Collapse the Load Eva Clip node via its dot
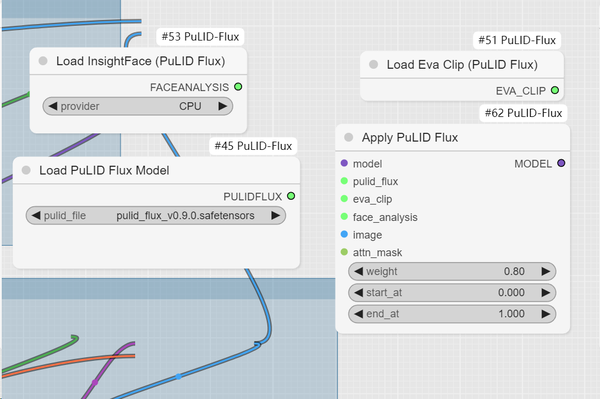This screenshot has width=600, height=399. [x=373, y=64]
